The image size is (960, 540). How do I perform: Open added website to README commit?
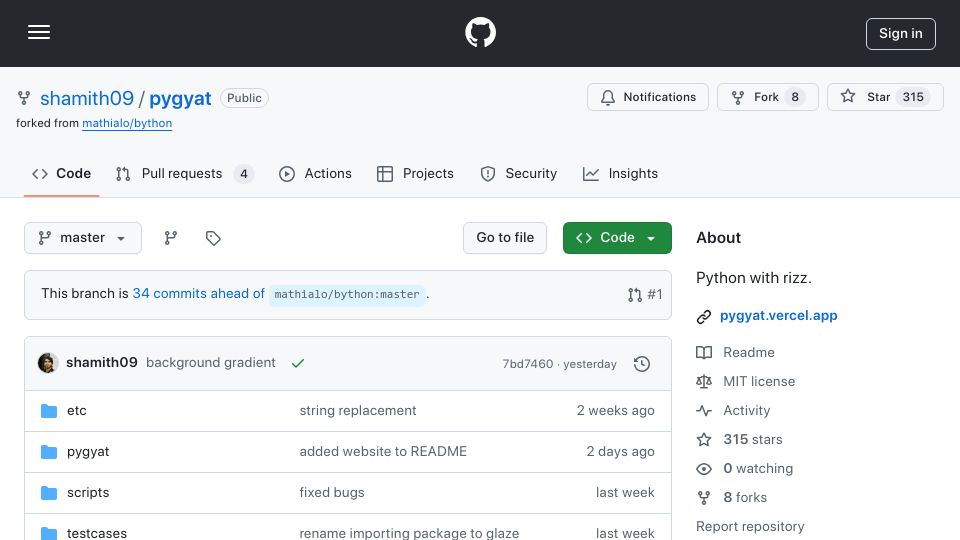click(383, 451)
